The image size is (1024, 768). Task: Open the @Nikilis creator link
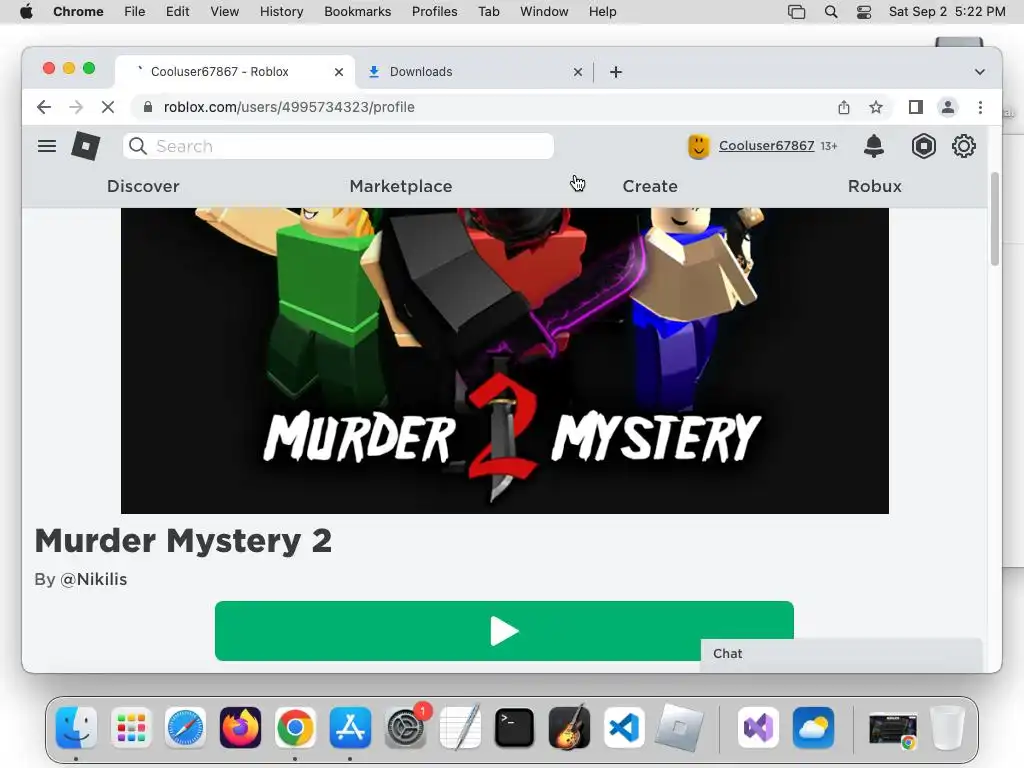[93, 579]
